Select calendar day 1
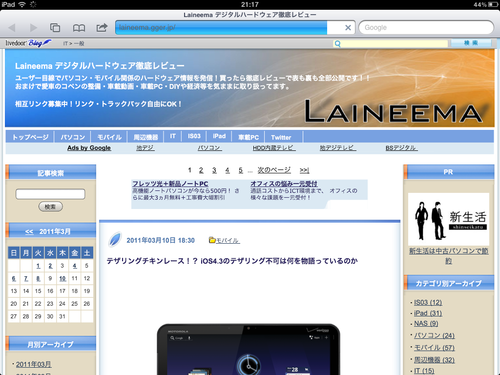Viewport: 500px width, 375px height. pos(38,266)
